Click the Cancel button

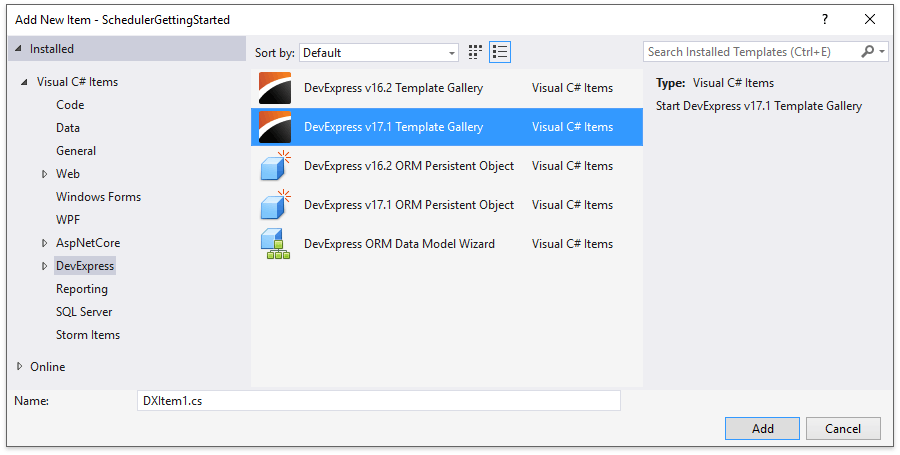843,429
